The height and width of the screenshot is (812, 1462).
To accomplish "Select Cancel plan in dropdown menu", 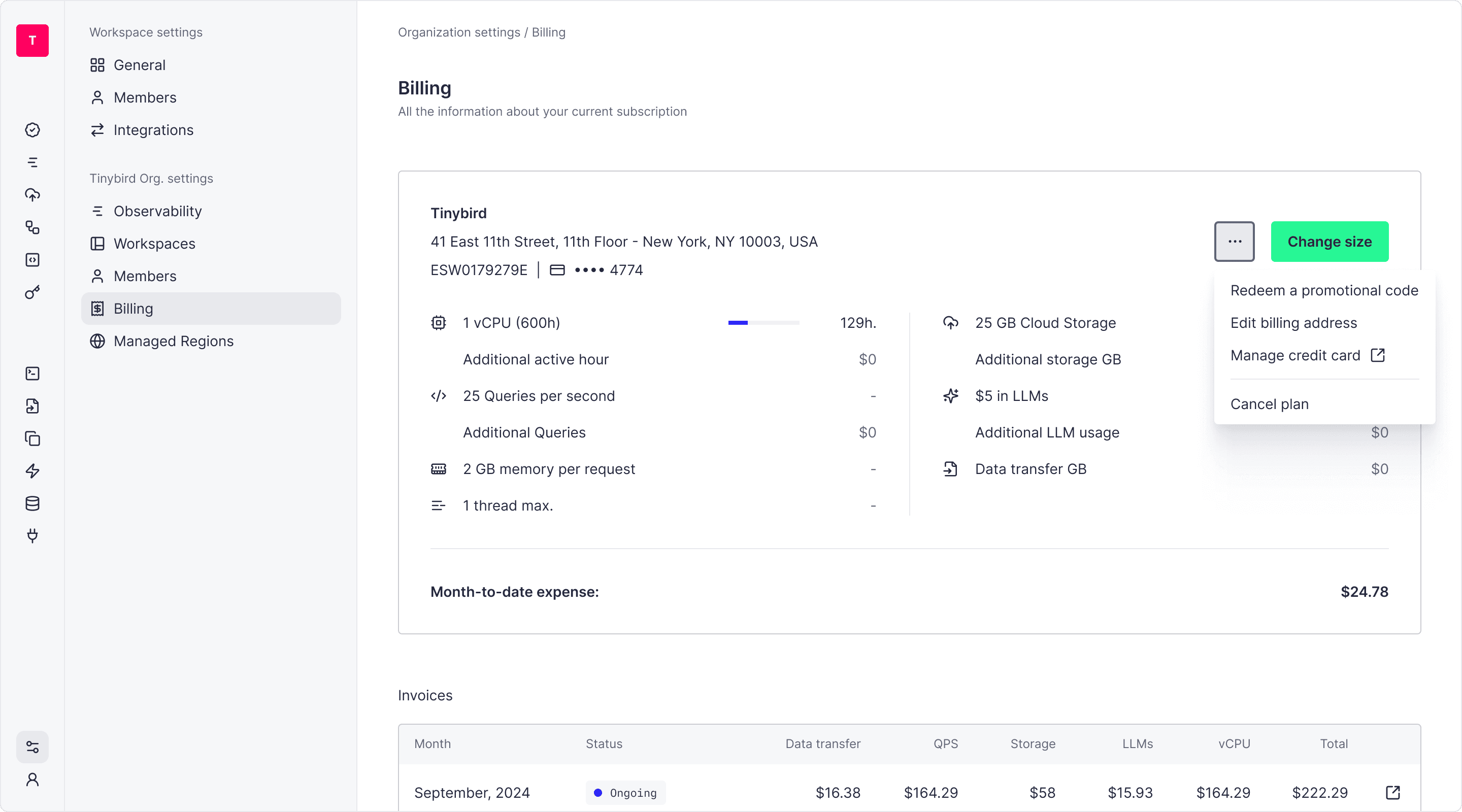I will click(1269, 404).
